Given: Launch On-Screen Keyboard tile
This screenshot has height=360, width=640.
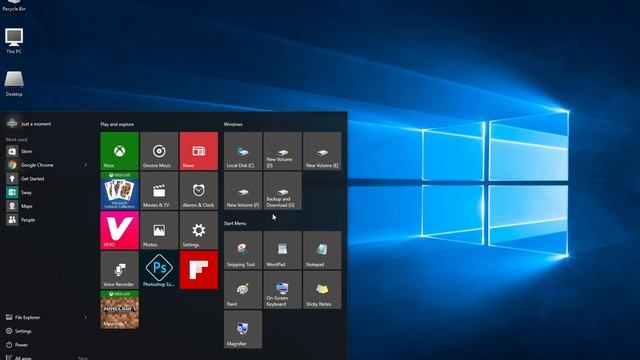Looking at the screenshot, I should coord(282,289).
